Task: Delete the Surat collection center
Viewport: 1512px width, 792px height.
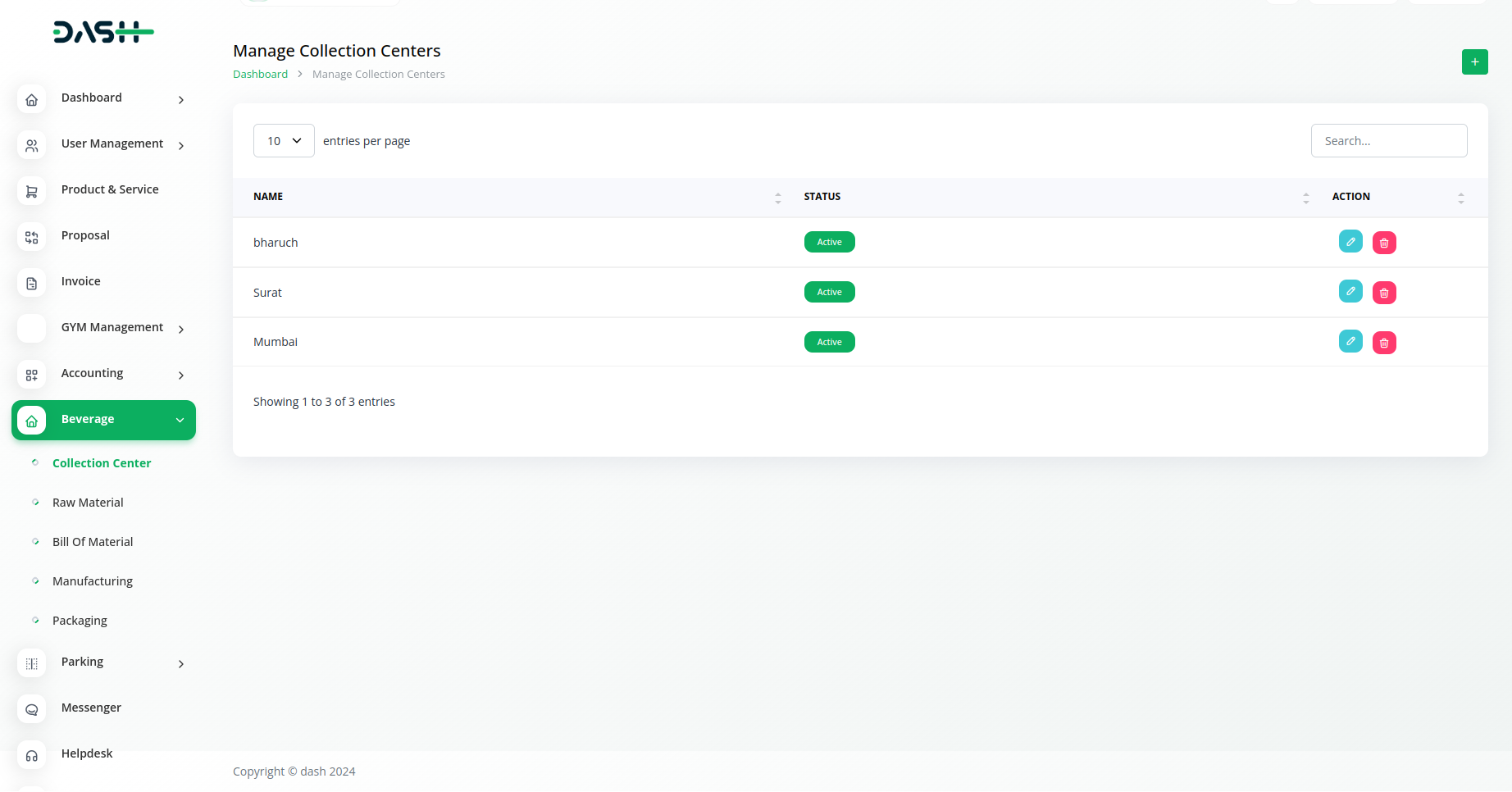Action: (1384, 293)
